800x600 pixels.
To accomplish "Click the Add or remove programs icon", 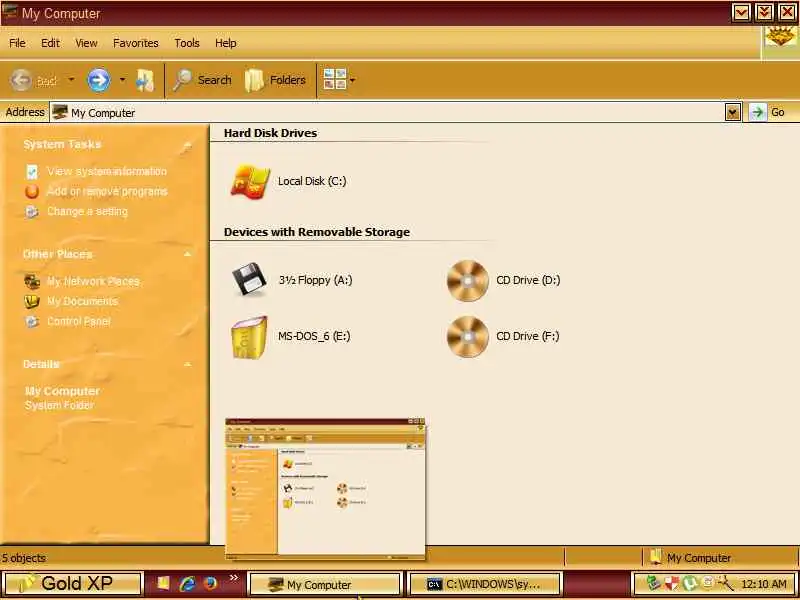I will (x=32, y=191).
